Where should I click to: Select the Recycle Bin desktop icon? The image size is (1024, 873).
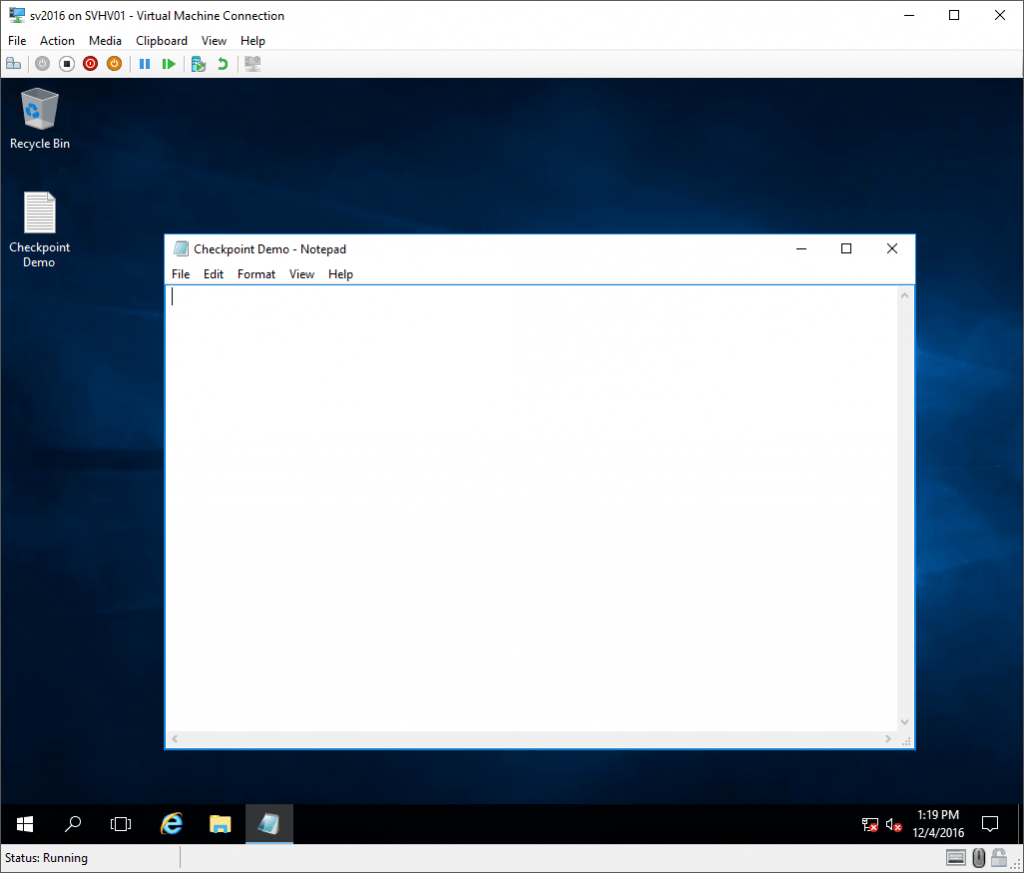point(40,119)
